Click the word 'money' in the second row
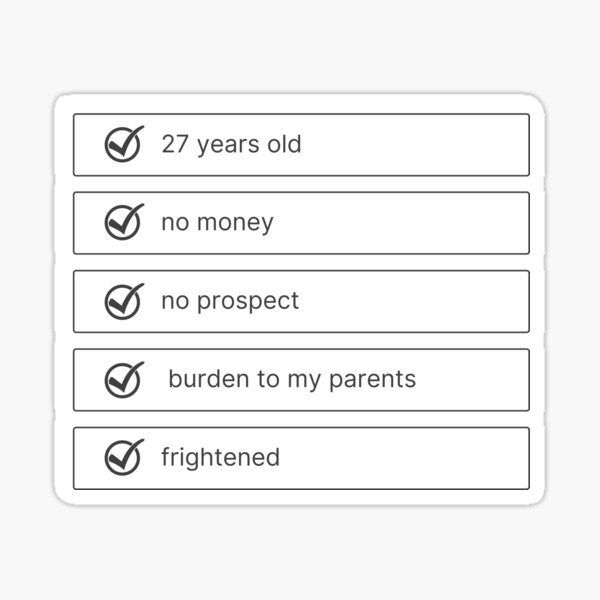 (x=235, y=224)
